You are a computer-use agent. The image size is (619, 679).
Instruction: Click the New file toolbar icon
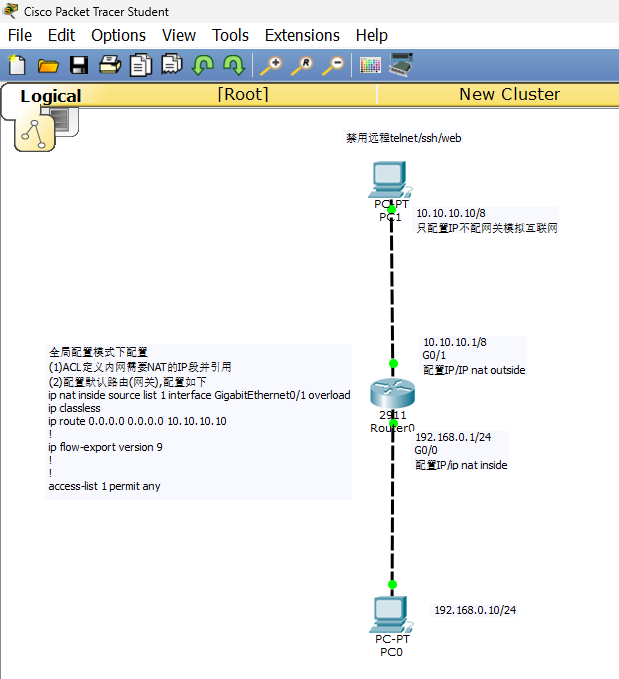point(17,65)
